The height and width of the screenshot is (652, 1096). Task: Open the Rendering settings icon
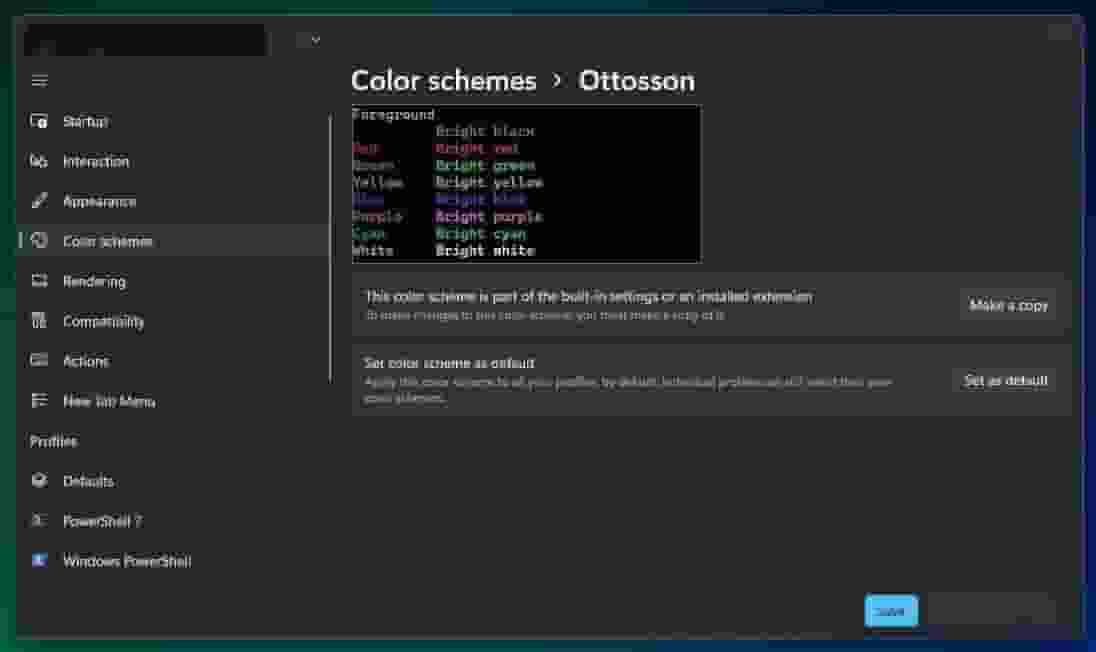38,281
